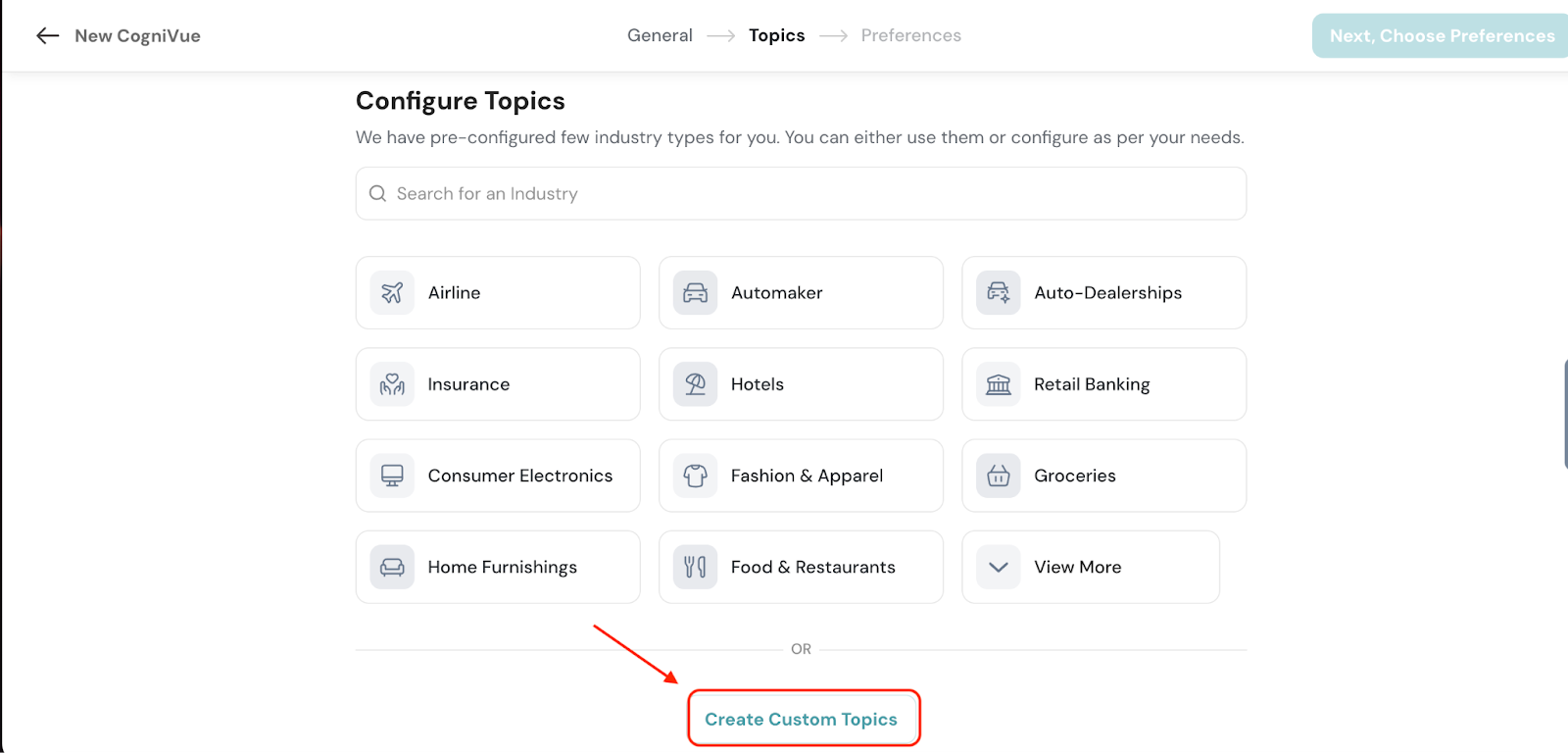The height and width of the screenshot is (753, 1568).
Task: Click Create Custom Topics button
Action: click(x=802, y=719)
